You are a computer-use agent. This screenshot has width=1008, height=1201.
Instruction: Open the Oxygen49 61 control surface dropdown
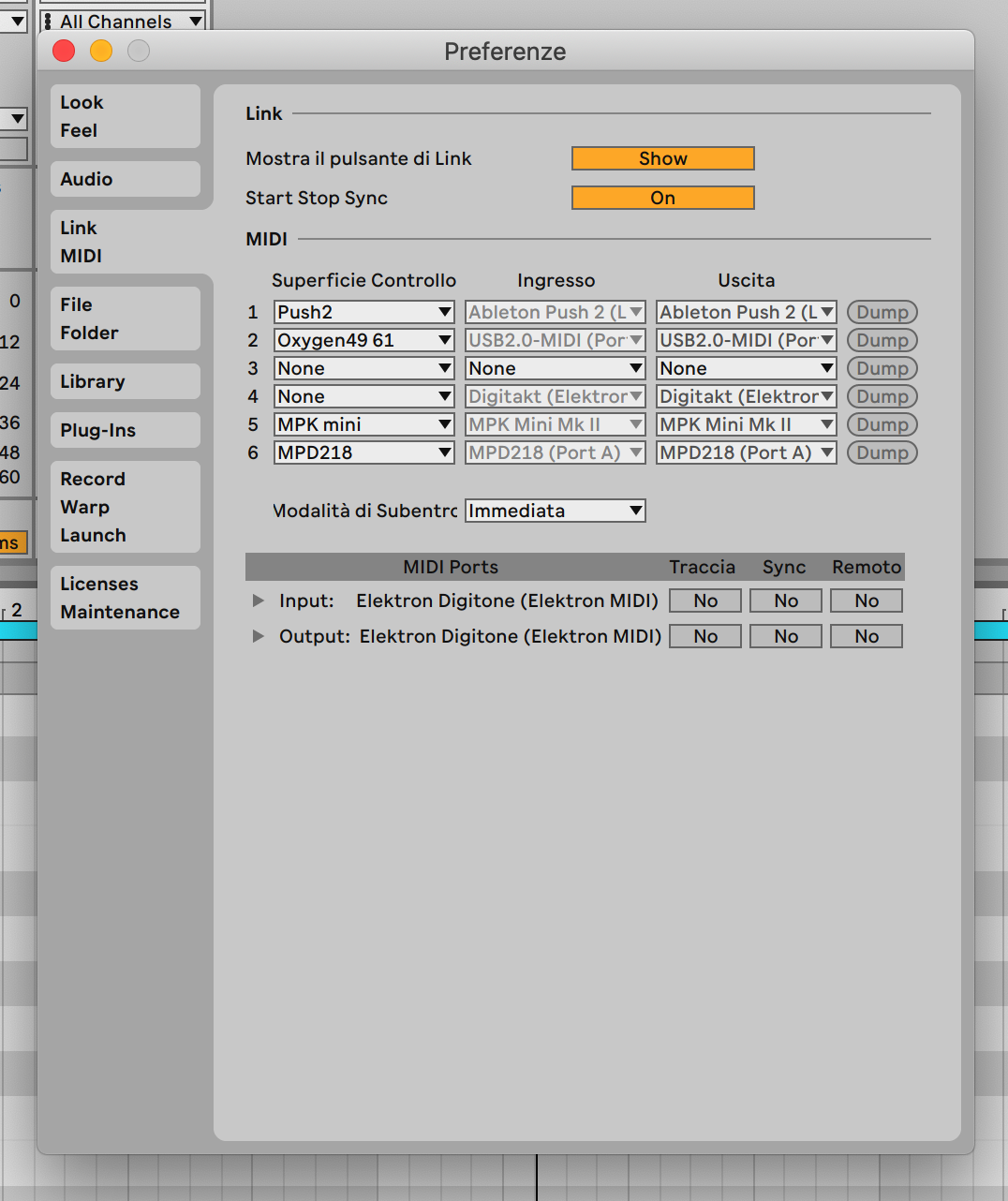[x=364, y=340]
